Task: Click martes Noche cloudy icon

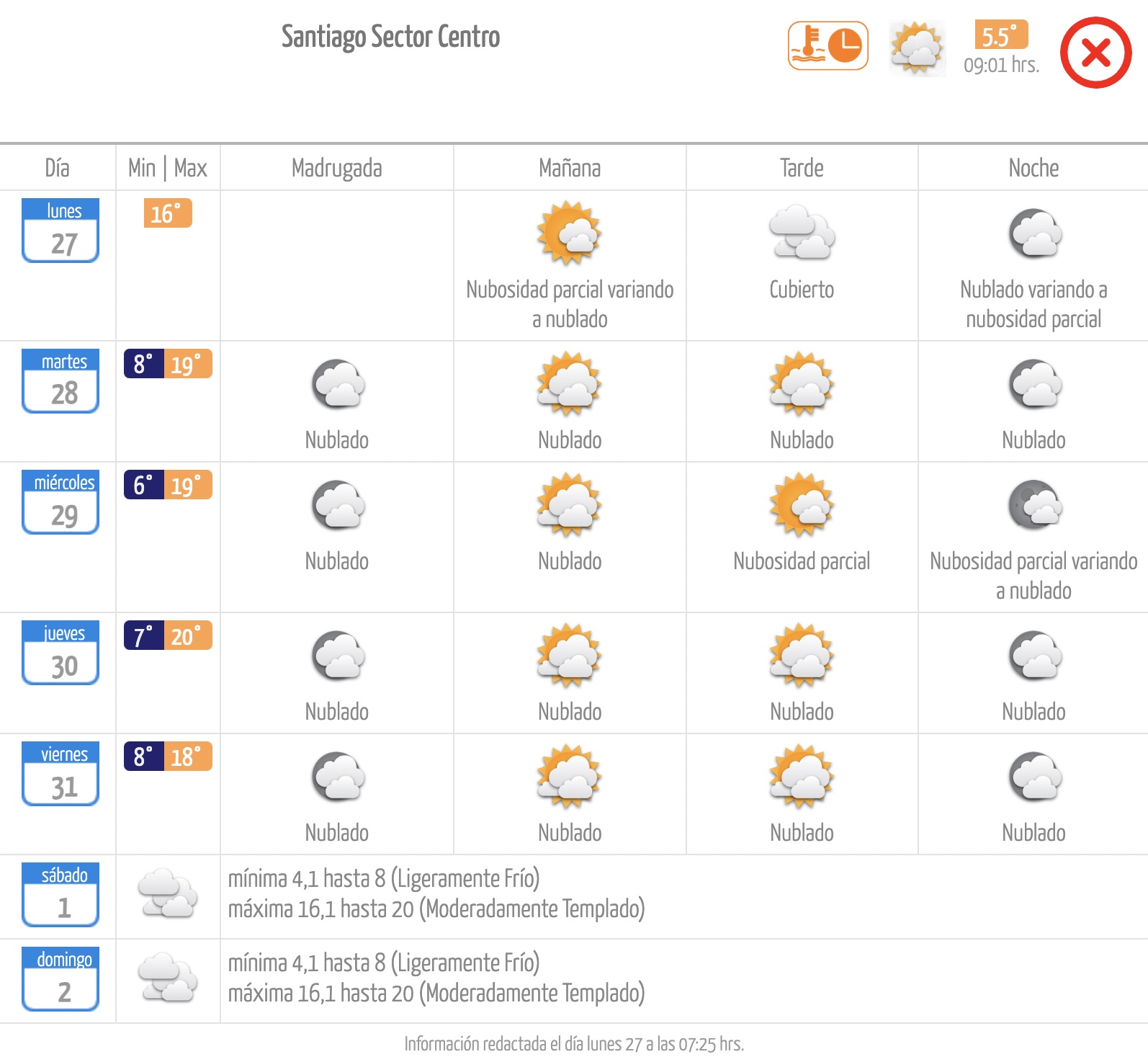Action: tap(1035, 383)
